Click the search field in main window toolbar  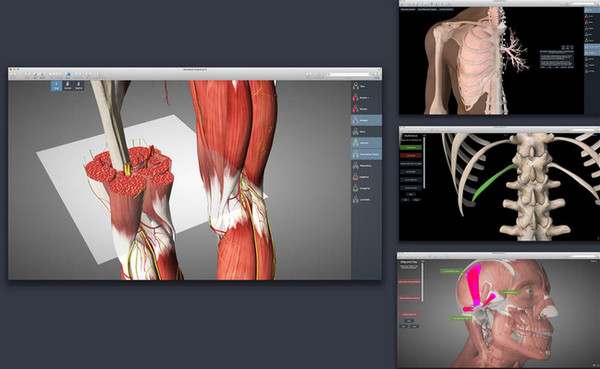pos(349,74)
